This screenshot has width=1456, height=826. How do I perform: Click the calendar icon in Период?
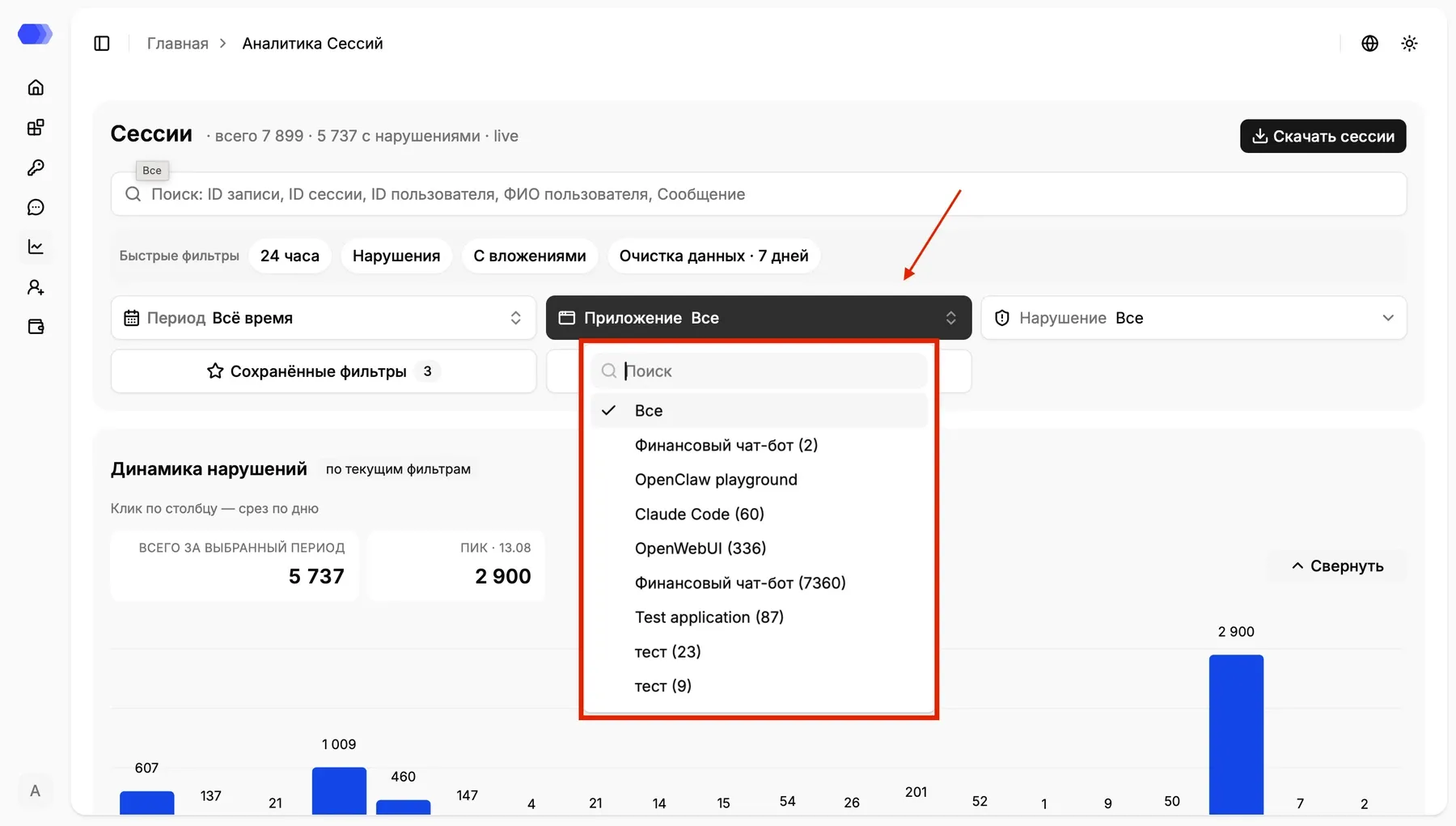[131, 318]
